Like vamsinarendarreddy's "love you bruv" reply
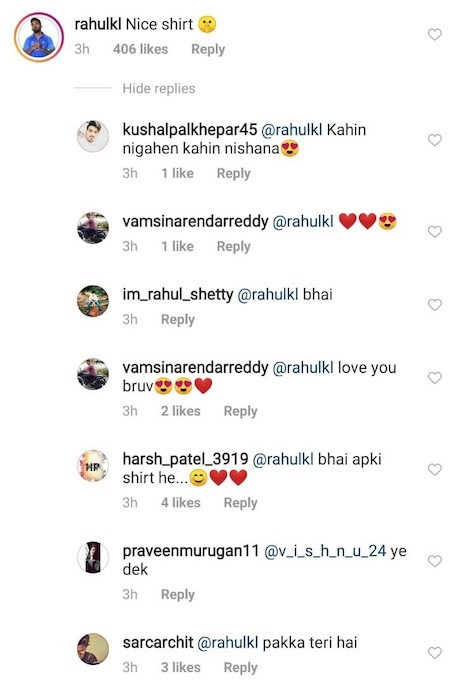Viewport: 467px width, 689px height. (x=434, y=378)
